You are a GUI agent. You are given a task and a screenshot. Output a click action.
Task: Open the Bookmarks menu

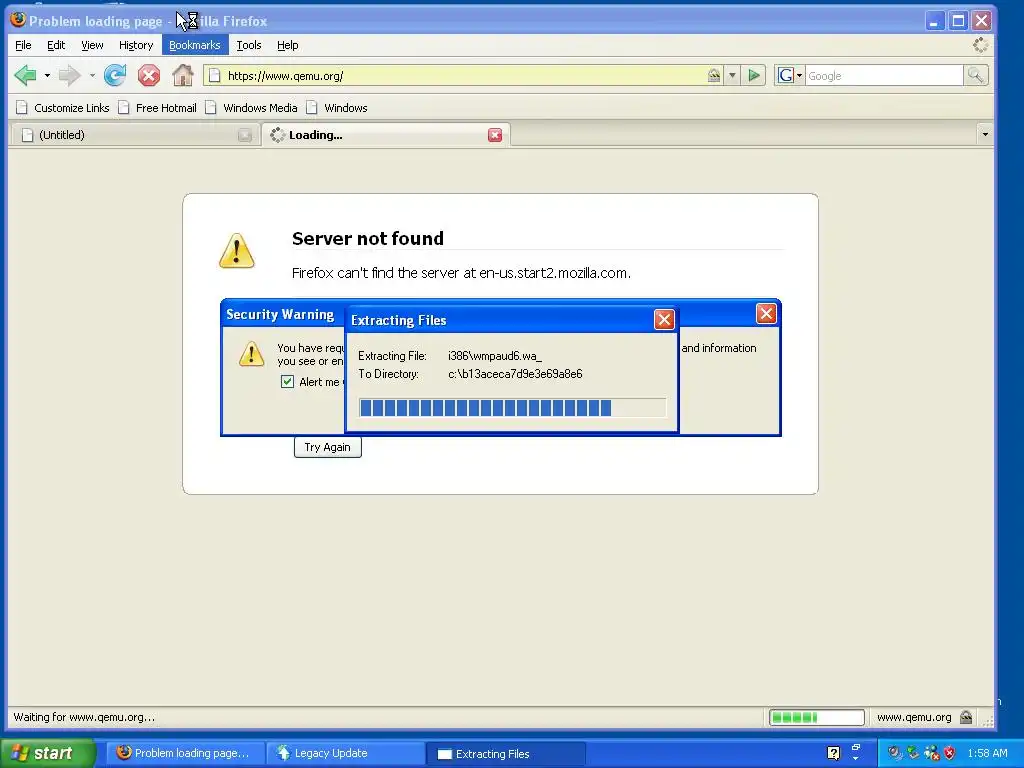tap(195, 45)
